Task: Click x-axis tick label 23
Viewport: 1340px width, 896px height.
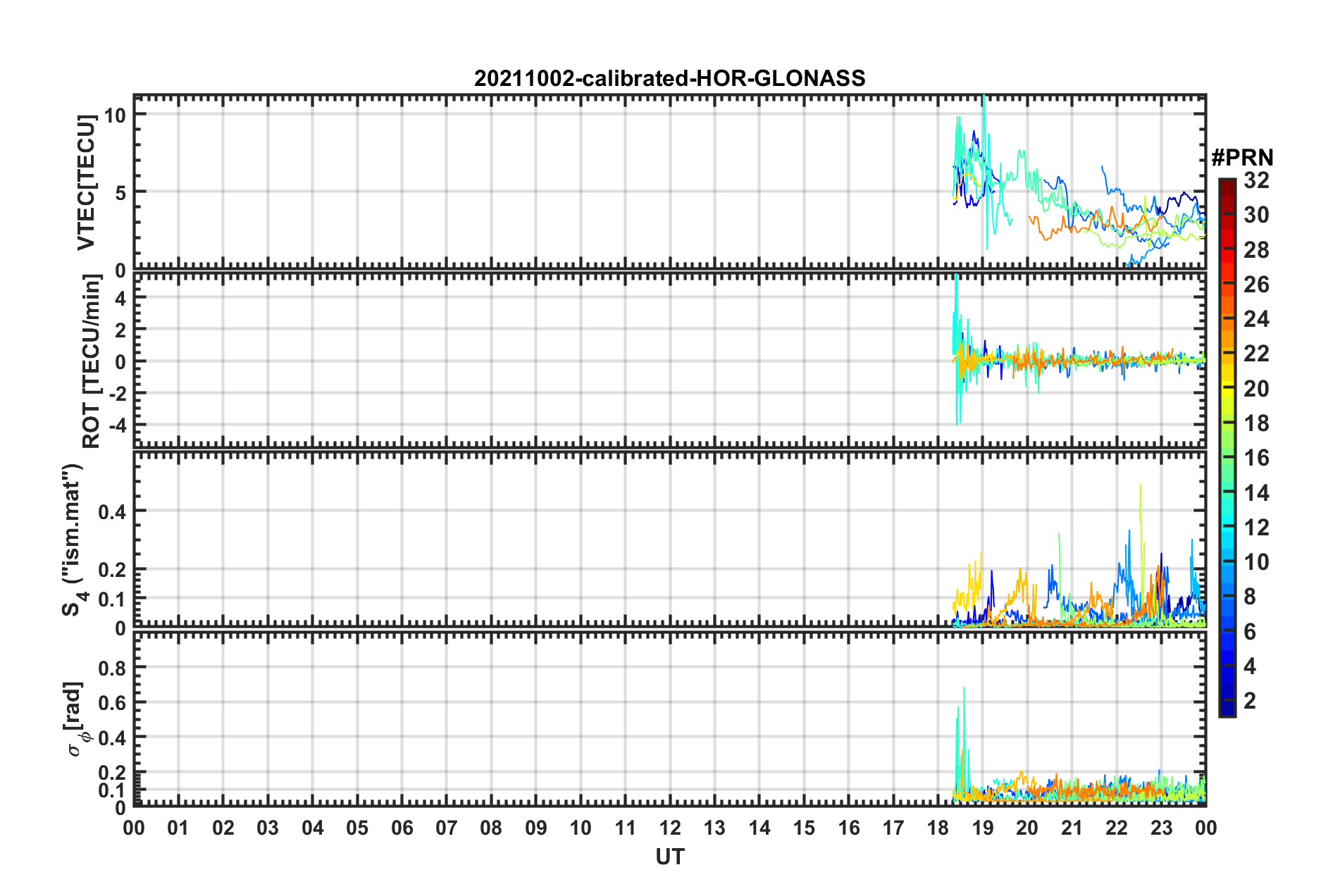Action: 1161,828
